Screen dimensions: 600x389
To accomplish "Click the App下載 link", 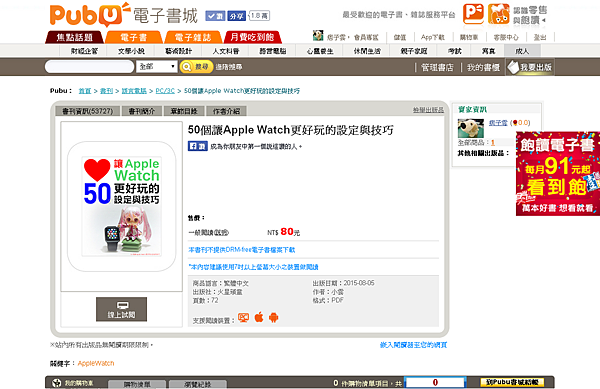I will (x=433, y=37).
